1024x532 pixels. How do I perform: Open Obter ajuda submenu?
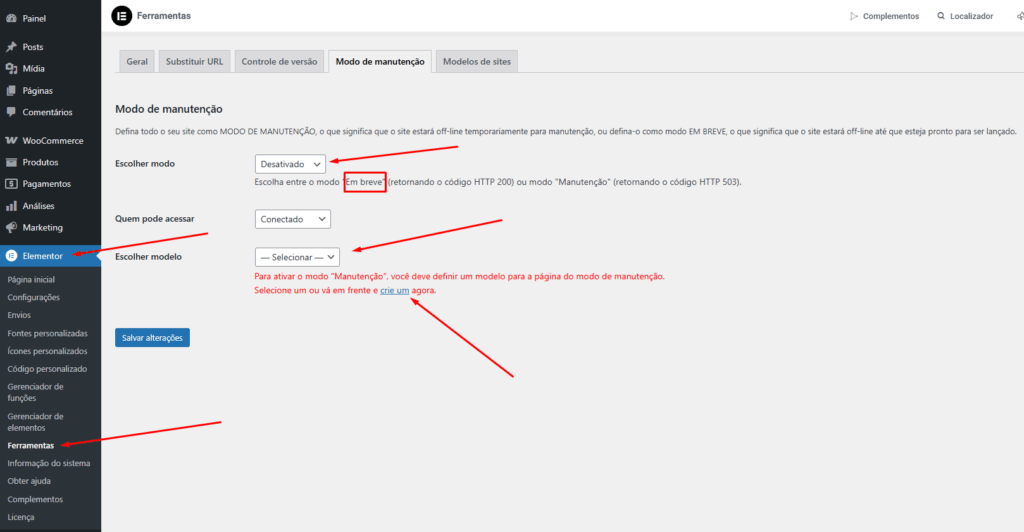point(29,481)
